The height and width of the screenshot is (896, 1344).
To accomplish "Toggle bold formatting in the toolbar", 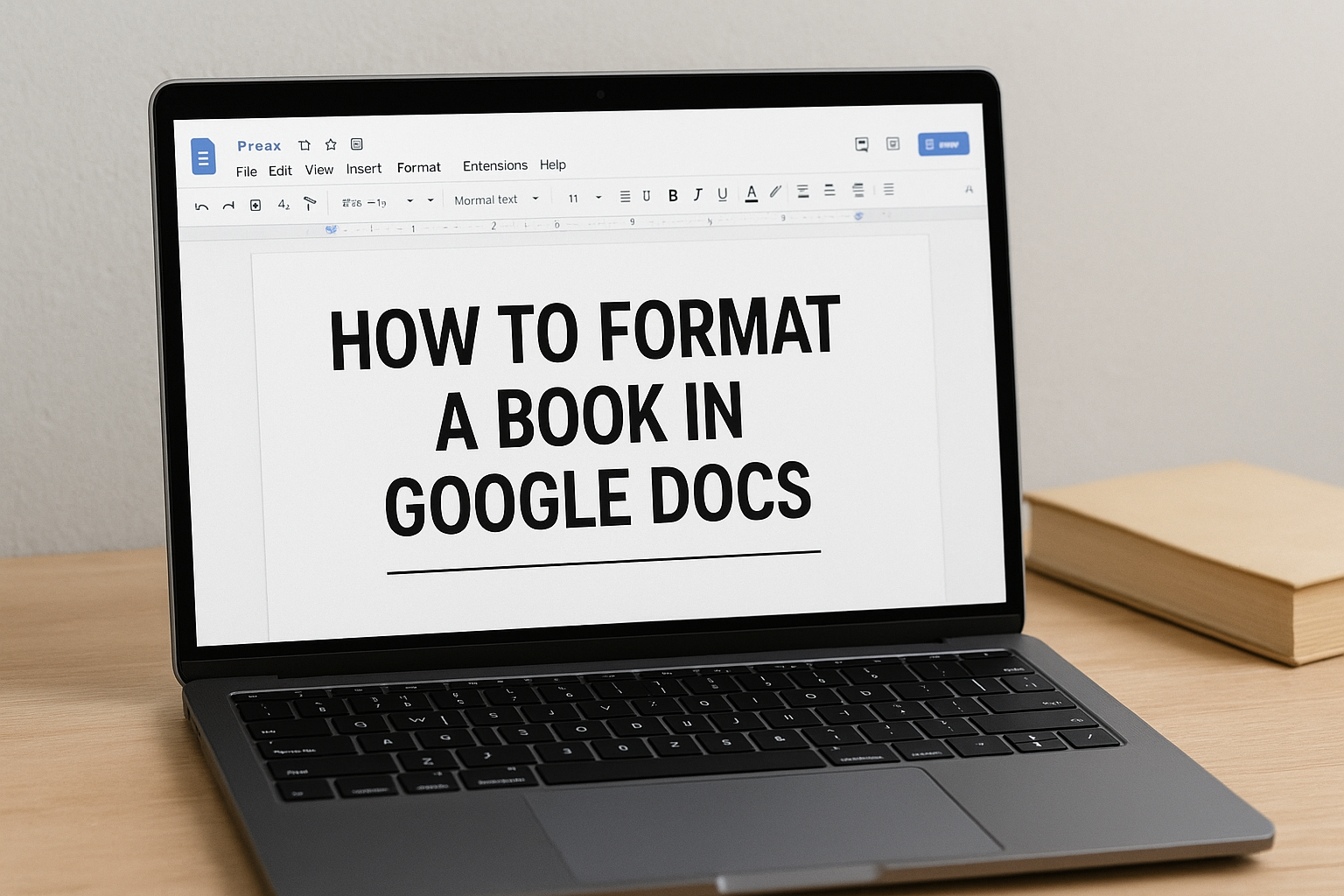I will 672,196.
